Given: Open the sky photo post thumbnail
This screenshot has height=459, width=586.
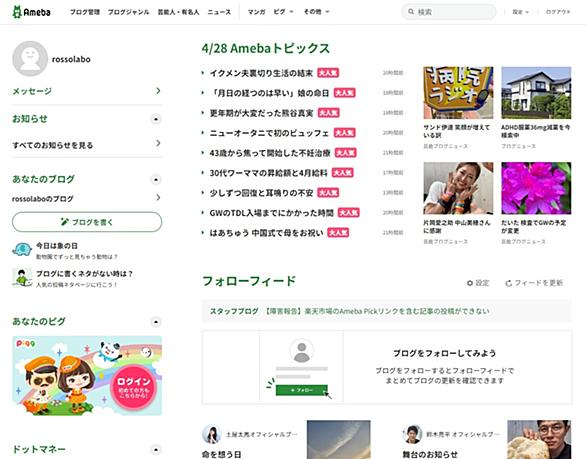Looking at the screenshot, I should (x=339, y=440).
